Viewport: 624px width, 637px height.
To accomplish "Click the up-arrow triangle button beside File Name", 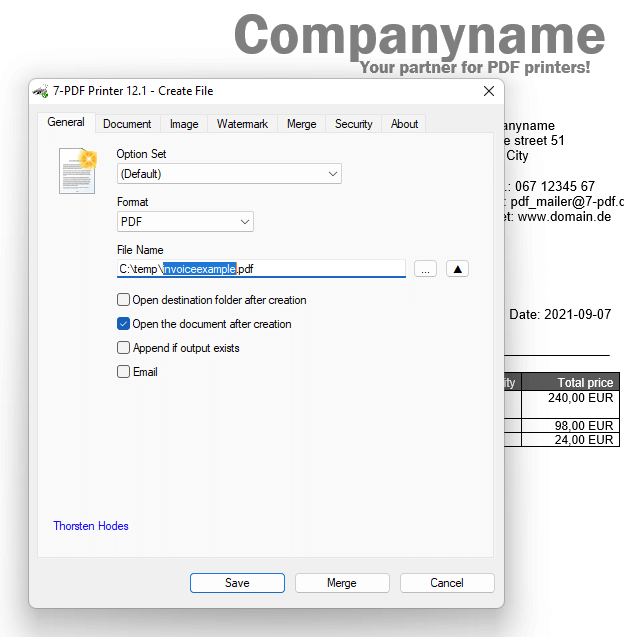I will coord(457,269).
